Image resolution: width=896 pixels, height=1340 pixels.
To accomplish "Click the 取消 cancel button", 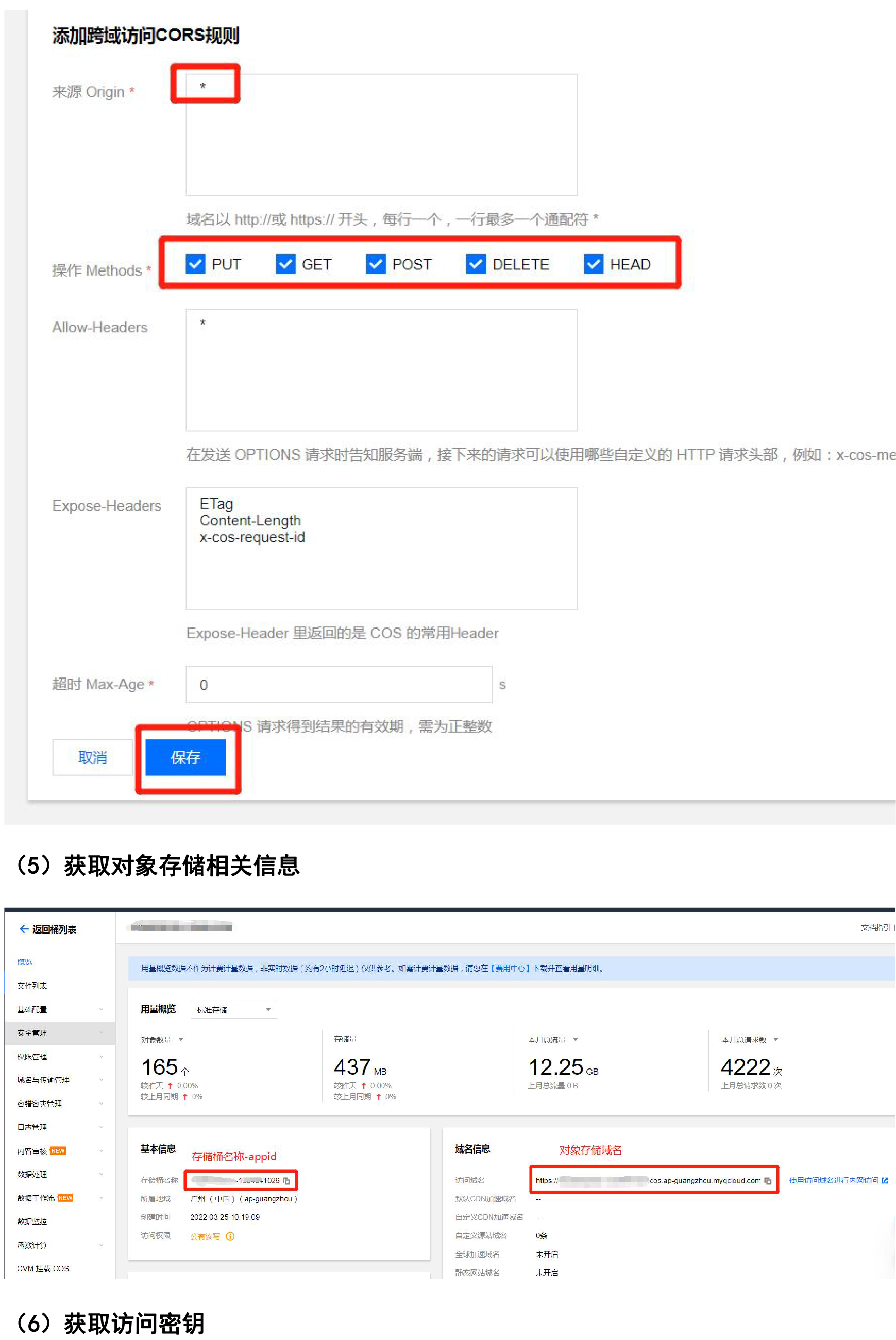I will click(x=93, y=757).
